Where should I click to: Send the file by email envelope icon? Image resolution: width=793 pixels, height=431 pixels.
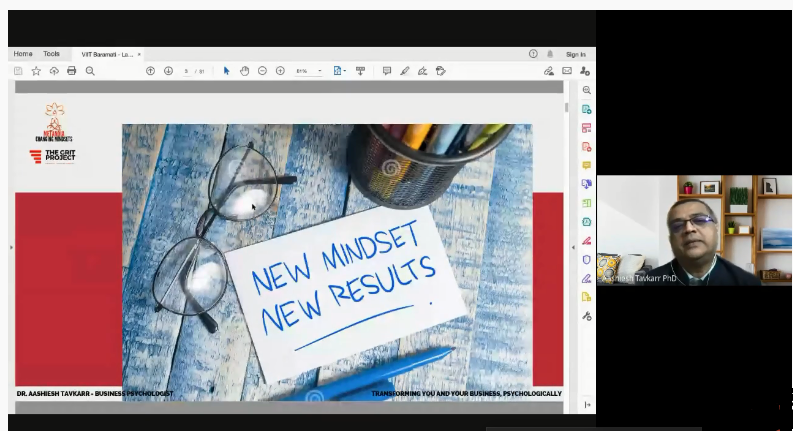[567, 71]
